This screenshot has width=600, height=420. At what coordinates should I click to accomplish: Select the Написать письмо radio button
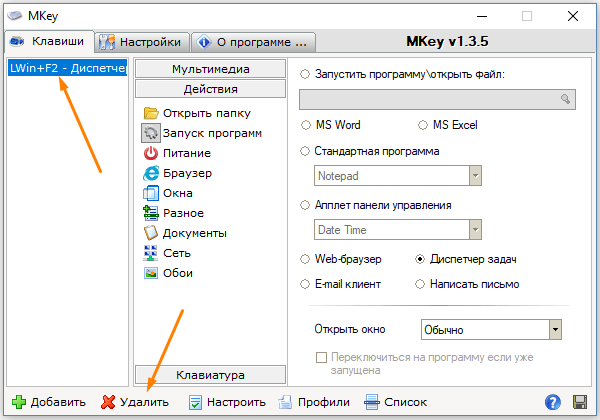[420, 284]
